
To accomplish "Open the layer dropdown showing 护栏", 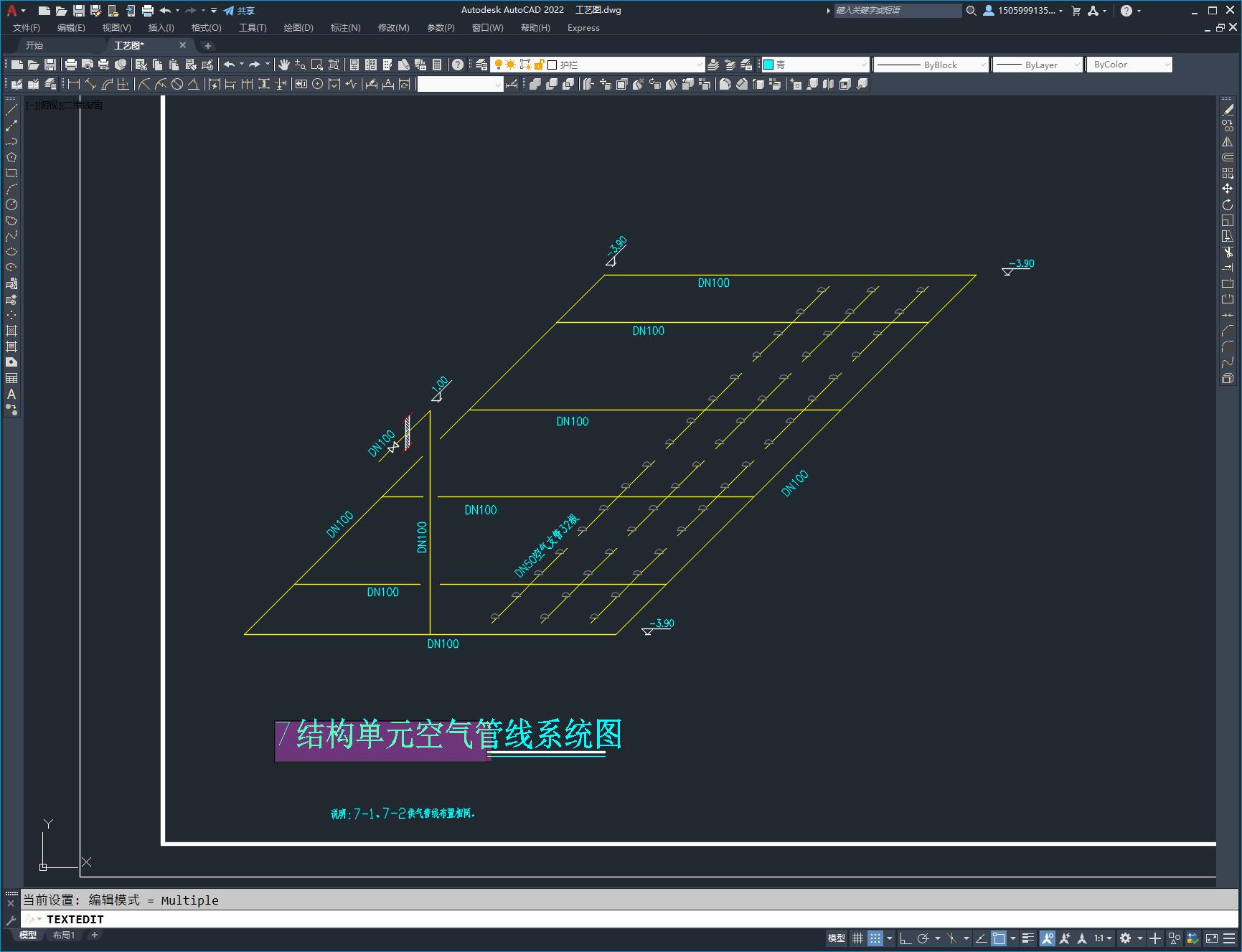I will click(x=598, y=65).
